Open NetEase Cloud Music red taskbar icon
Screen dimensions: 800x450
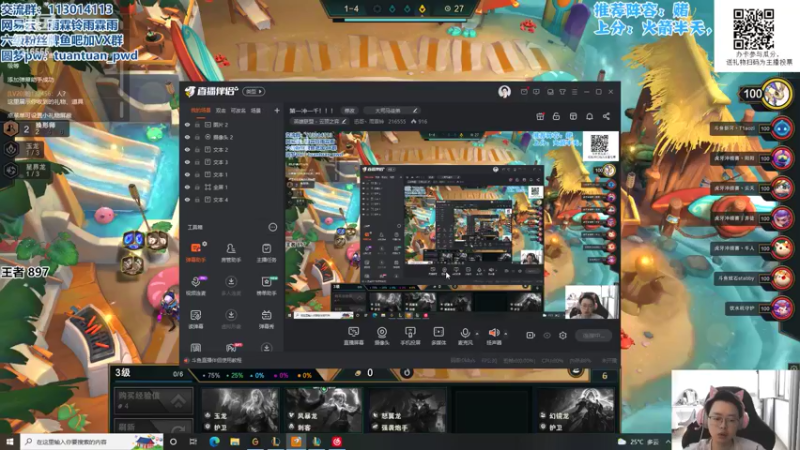tap(337, 441)
